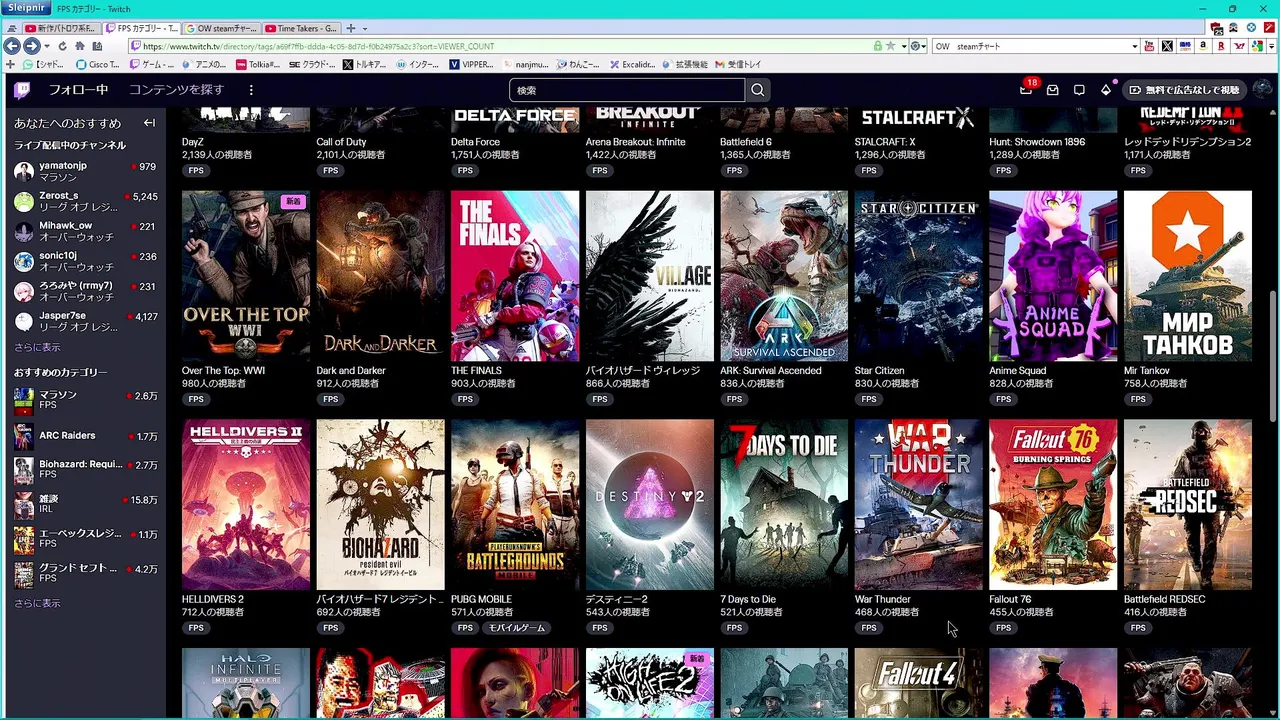Viewport: 1280px width, 720px height.
Task: Click the Rakuten search engine icon
Action: pos(1221,46)
